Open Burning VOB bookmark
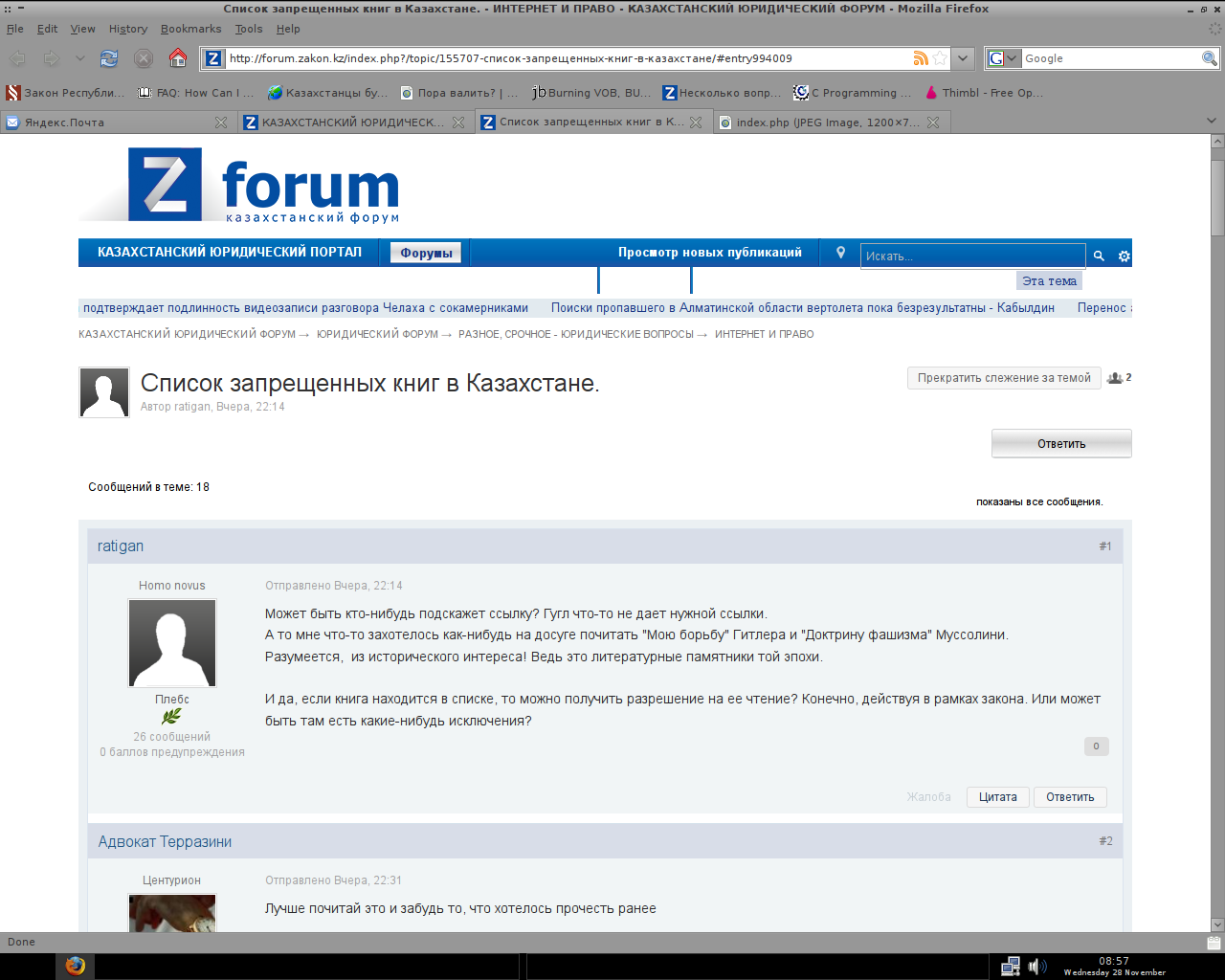This screenshot has height=980, width=1225. [591, 93]
